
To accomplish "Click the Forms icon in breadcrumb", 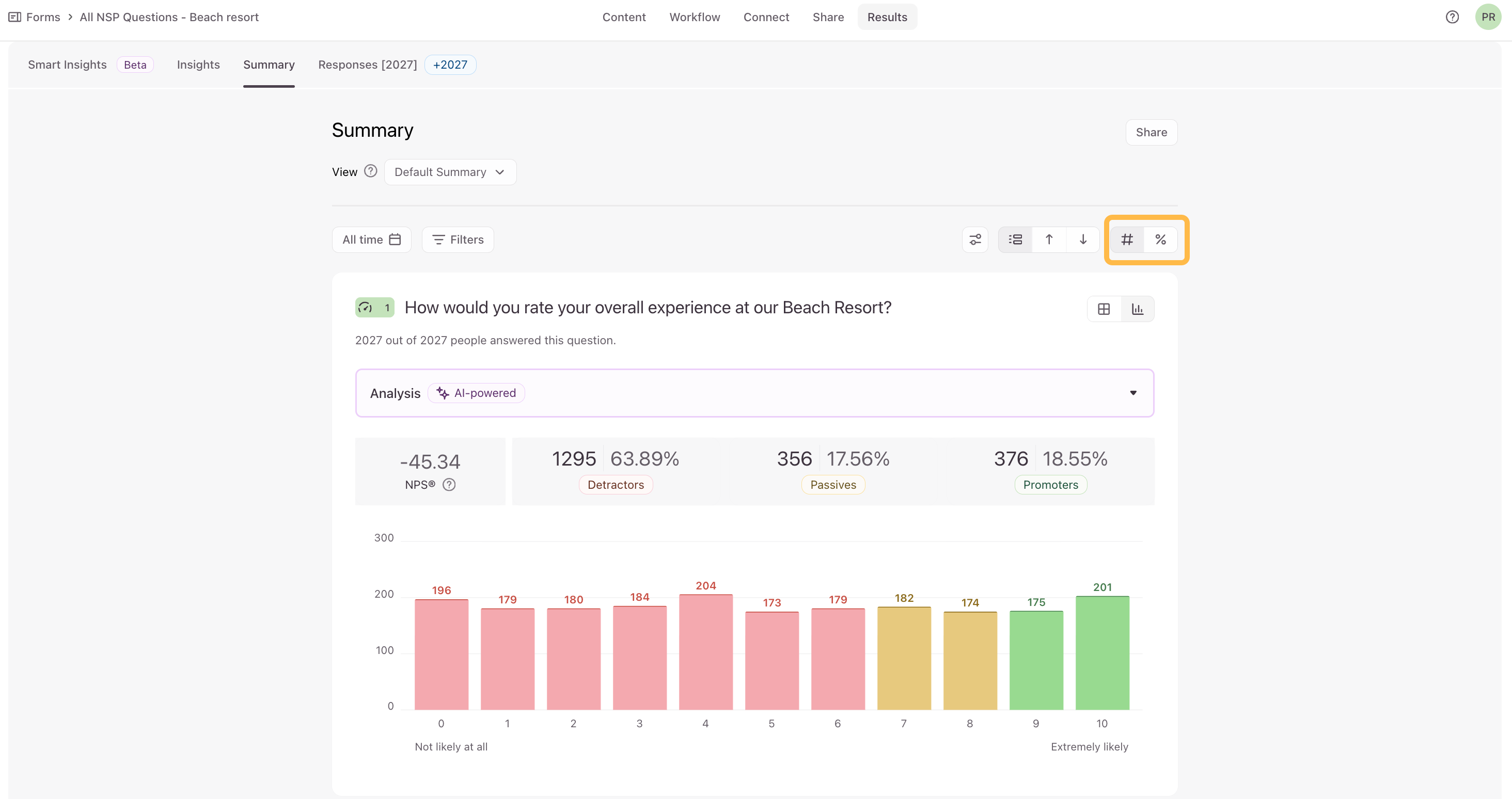I will (14, 17).
